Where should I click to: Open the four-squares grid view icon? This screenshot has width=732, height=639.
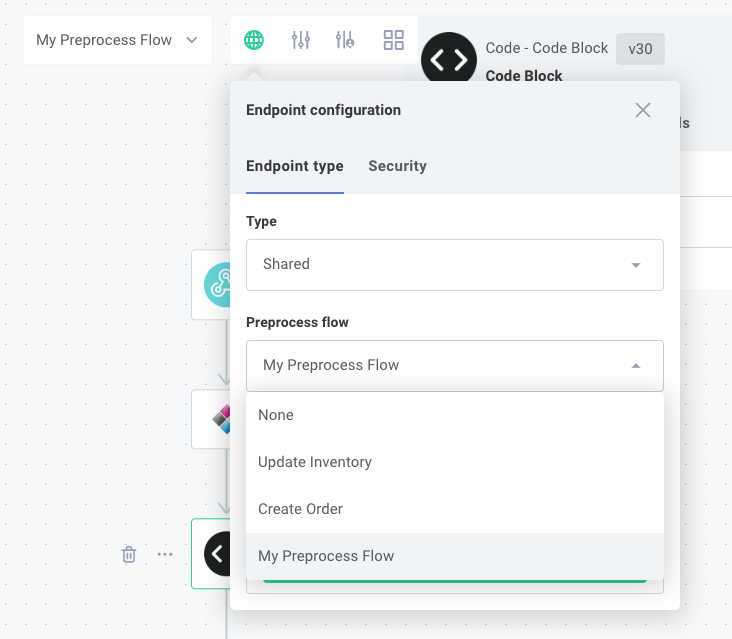point(394,40)
